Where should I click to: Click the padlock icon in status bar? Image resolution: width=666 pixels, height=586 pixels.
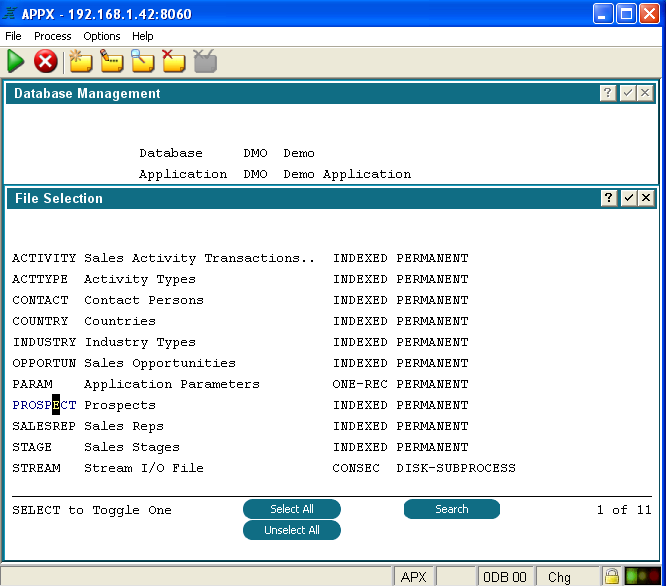pyautogui.click(x=610, y=576)
